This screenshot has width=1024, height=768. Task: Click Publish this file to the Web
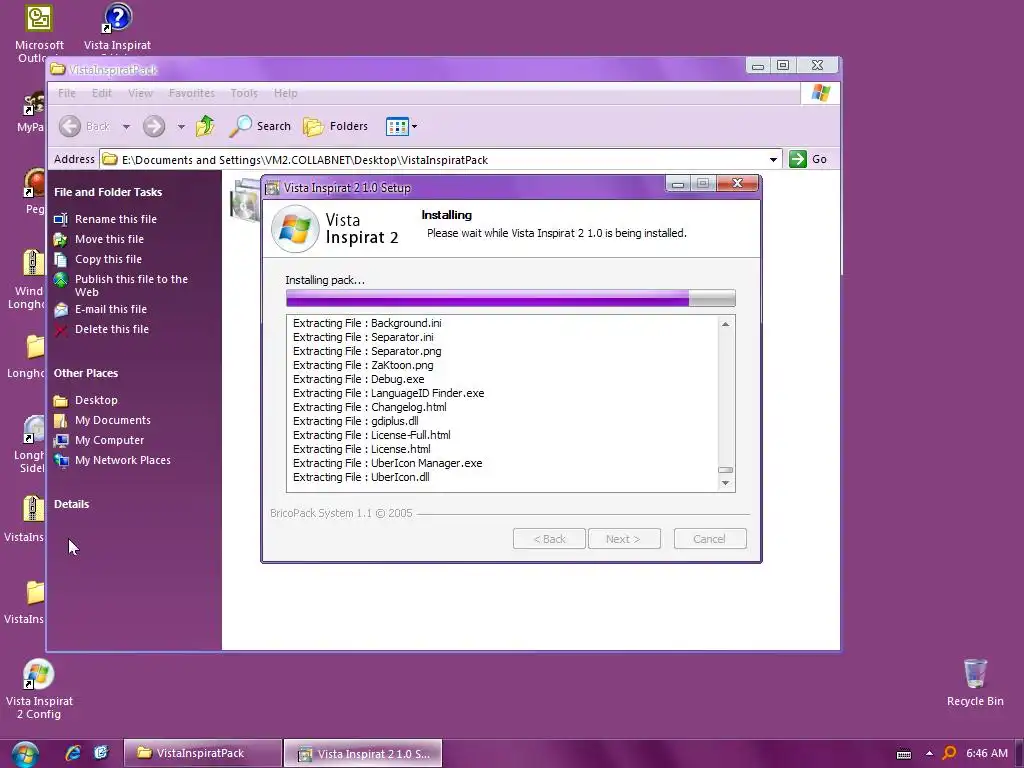click(131, 285)
